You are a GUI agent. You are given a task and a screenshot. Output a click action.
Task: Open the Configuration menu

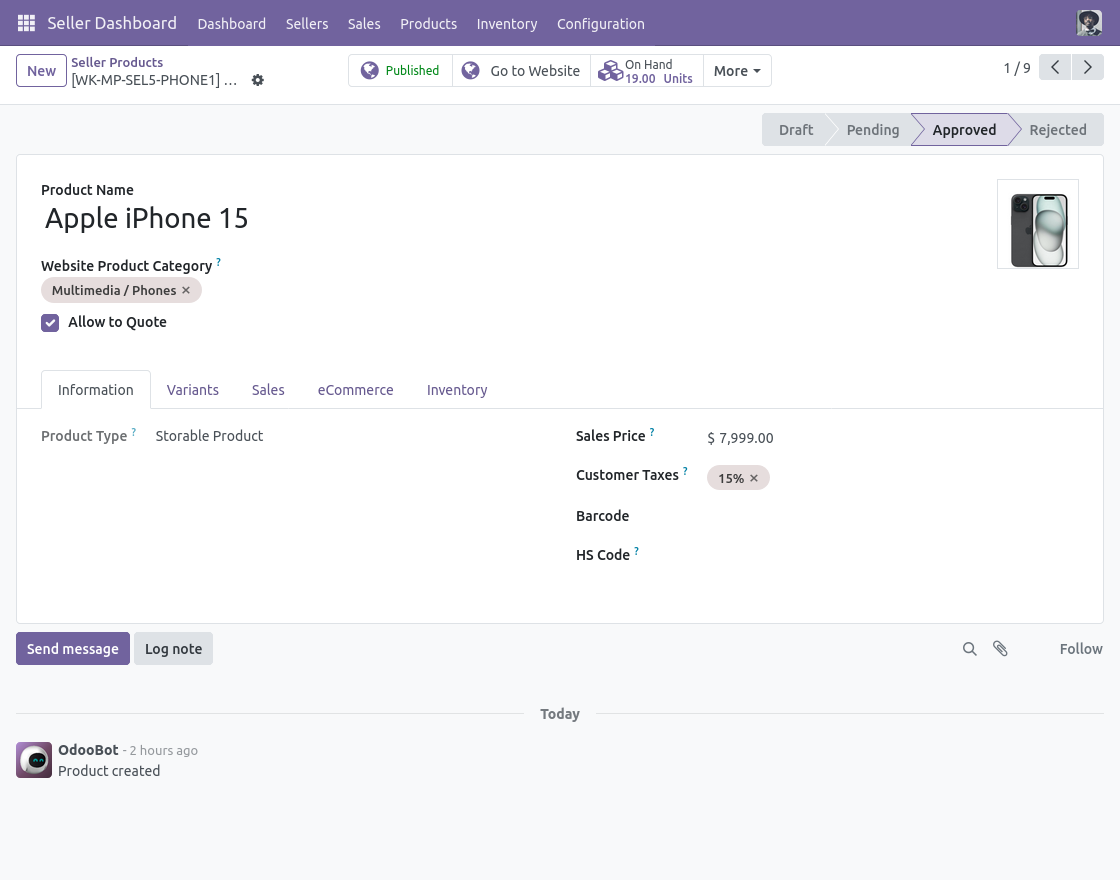click(601, 24)
